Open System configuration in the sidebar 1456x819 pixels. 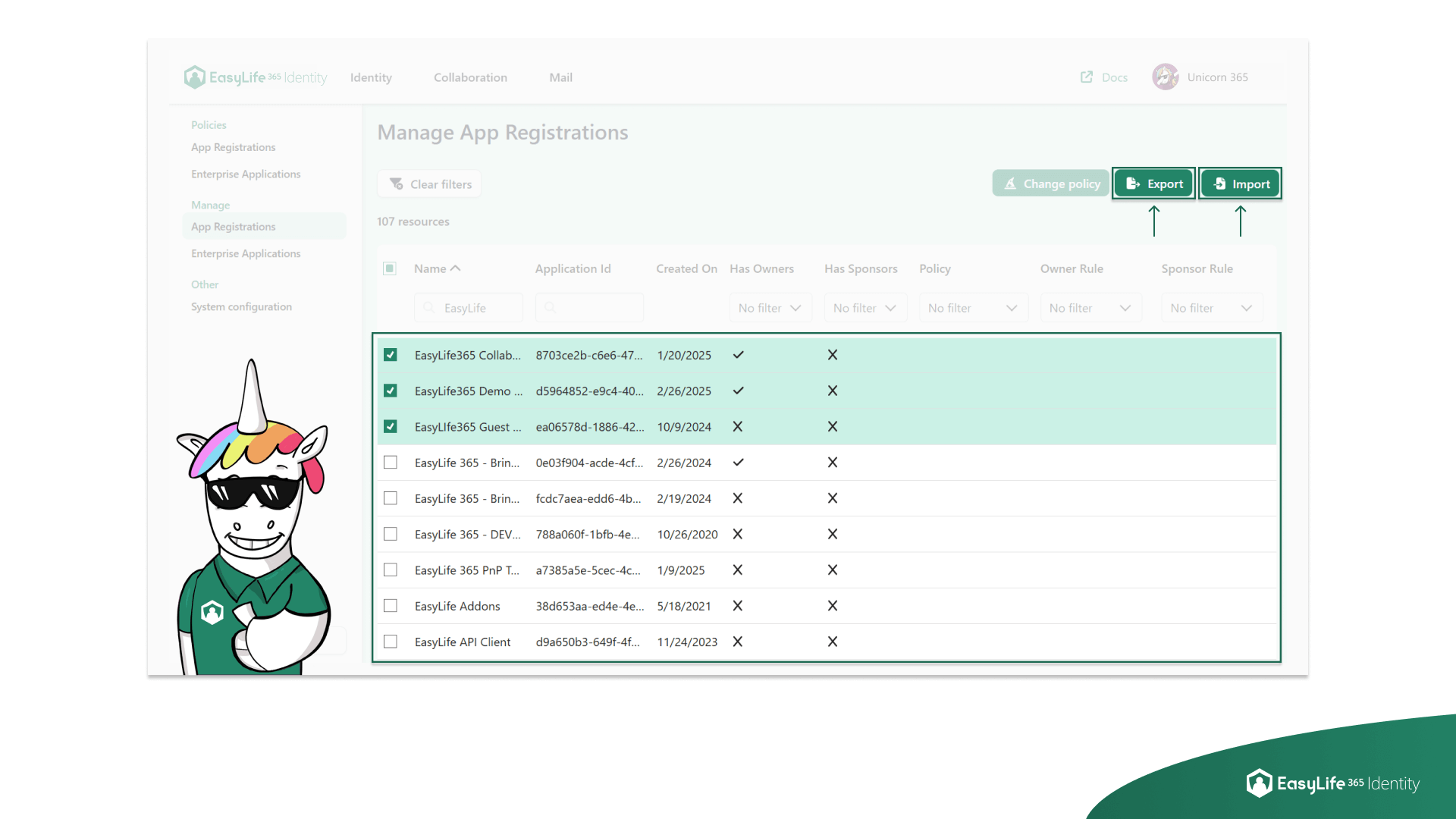point(240,306)
